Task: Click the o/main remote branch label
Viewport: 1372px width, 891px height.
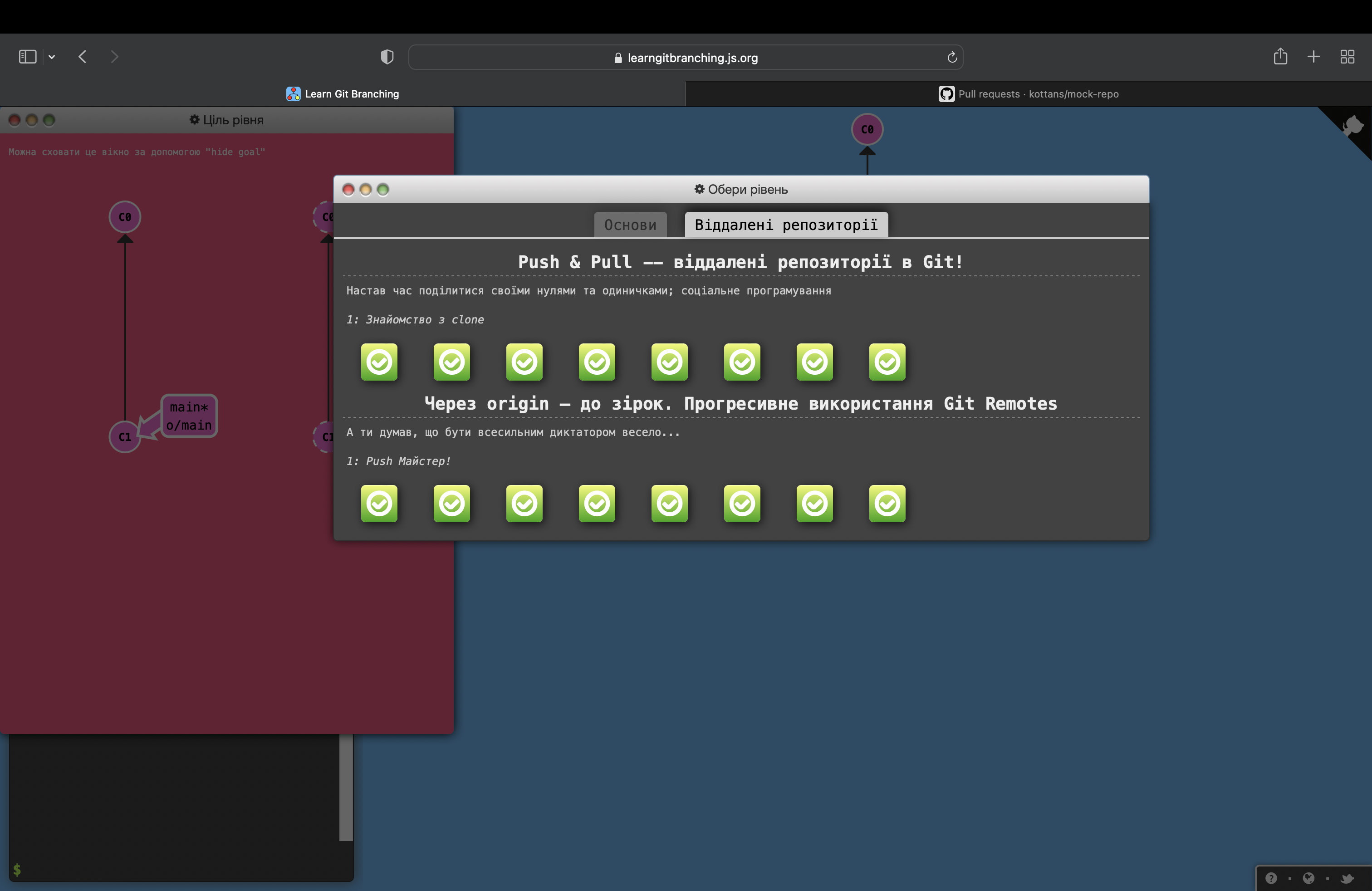Action: 188,426
